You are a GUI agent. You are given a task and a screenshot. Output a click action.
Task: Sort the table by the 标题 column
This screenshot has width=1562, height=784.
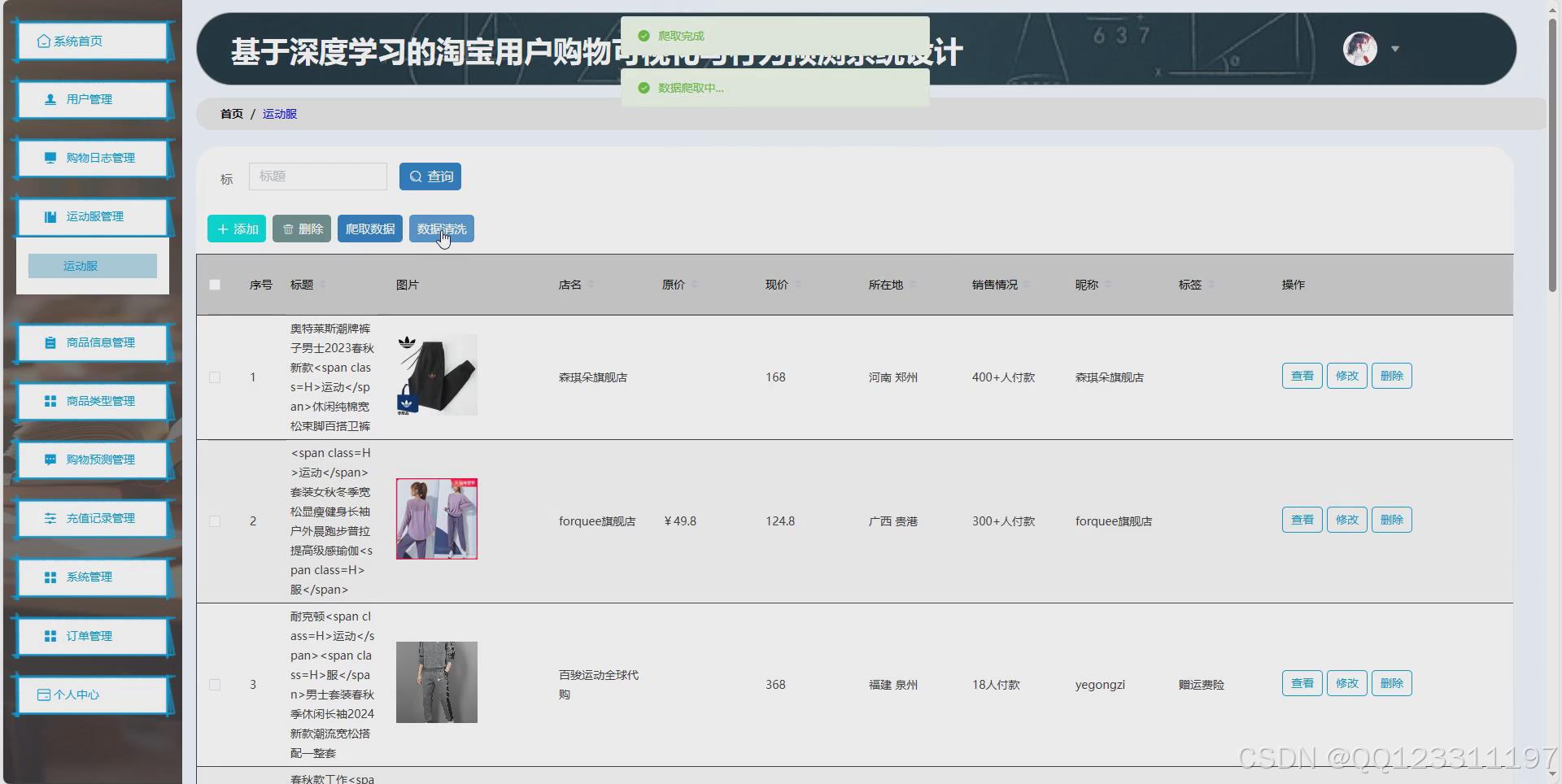(323, 285)
